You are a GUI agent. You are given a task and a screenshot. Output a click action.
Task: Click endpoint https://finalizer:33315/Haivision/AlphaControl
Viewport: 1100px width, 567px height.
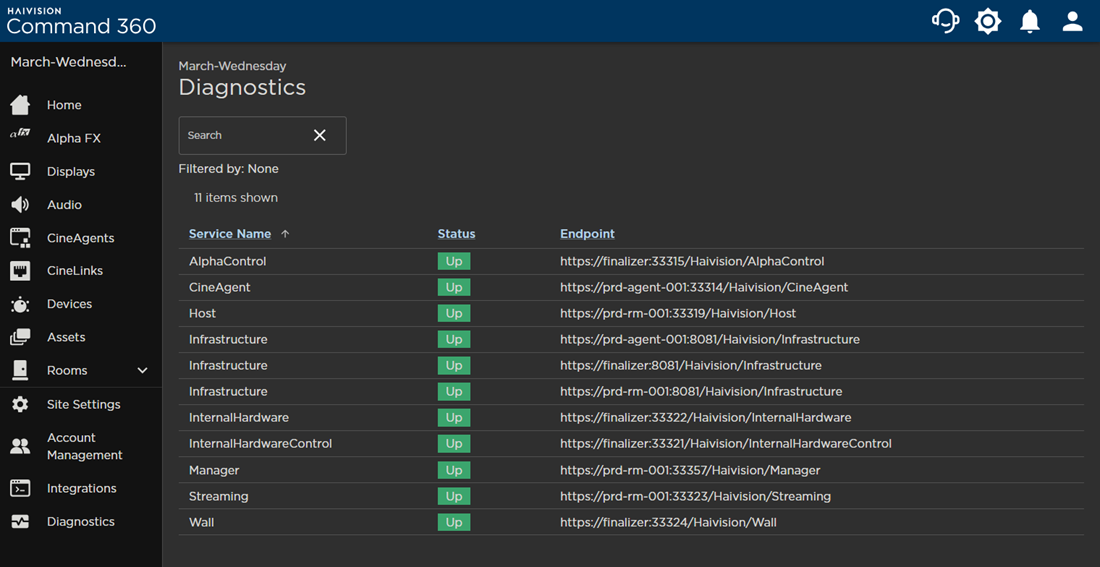click(692, 261)
